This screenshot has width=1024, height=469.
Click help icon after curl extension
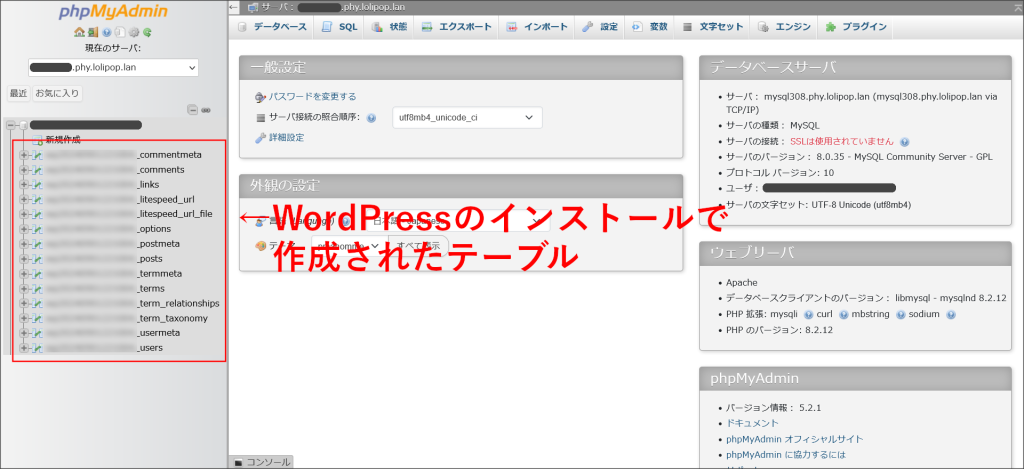click(x=843, y=315)
